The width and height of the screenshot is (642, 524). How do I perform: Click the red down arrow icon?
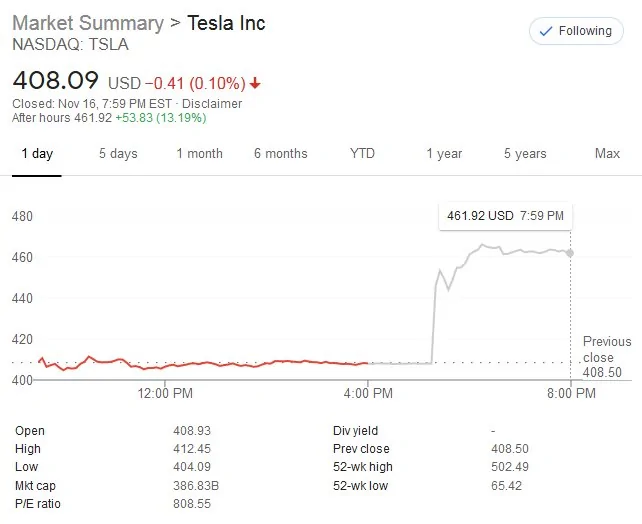[x=256, y=83]
